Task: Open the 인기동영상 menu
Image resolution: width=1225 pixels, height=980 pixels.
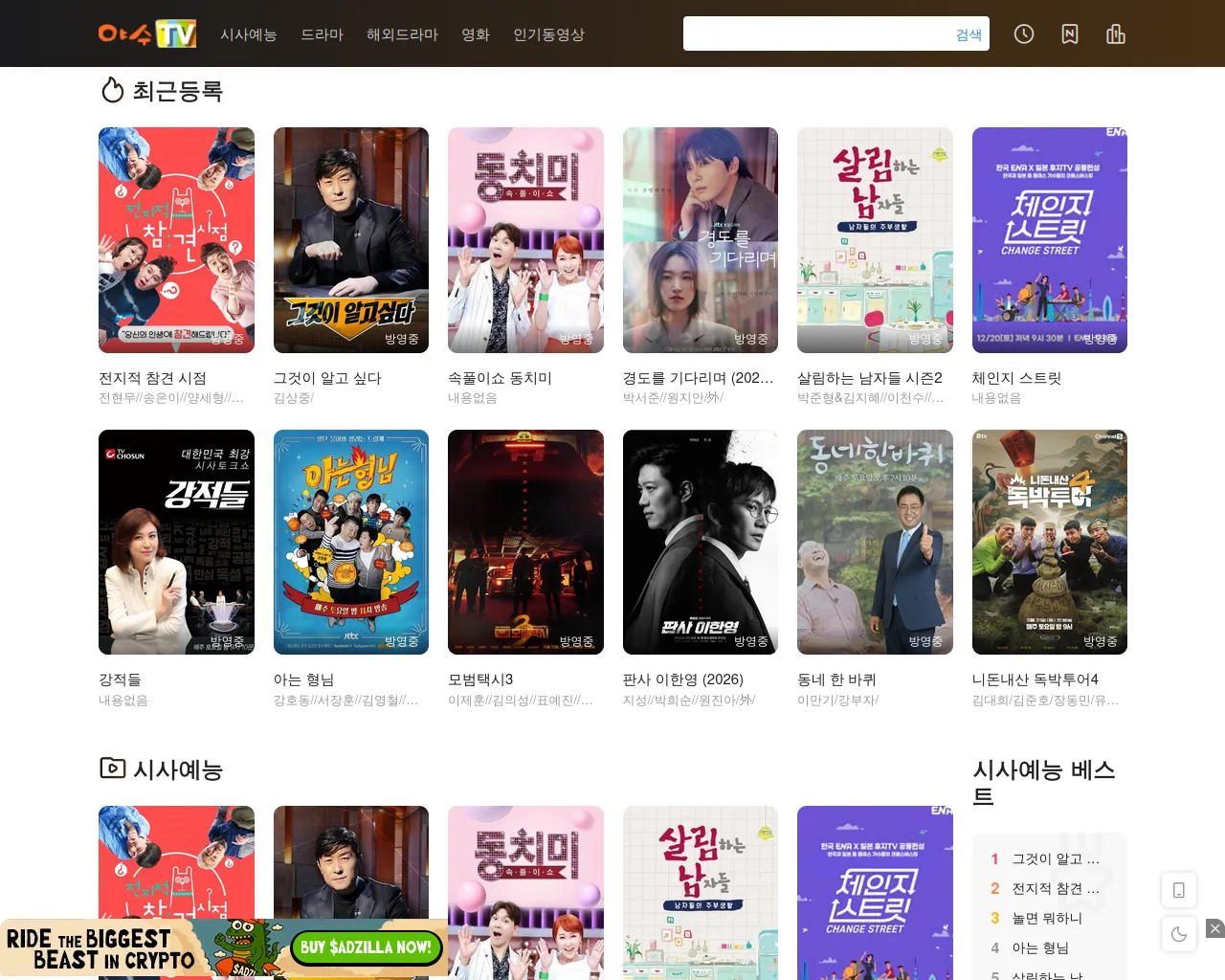Action: point(549,34)
